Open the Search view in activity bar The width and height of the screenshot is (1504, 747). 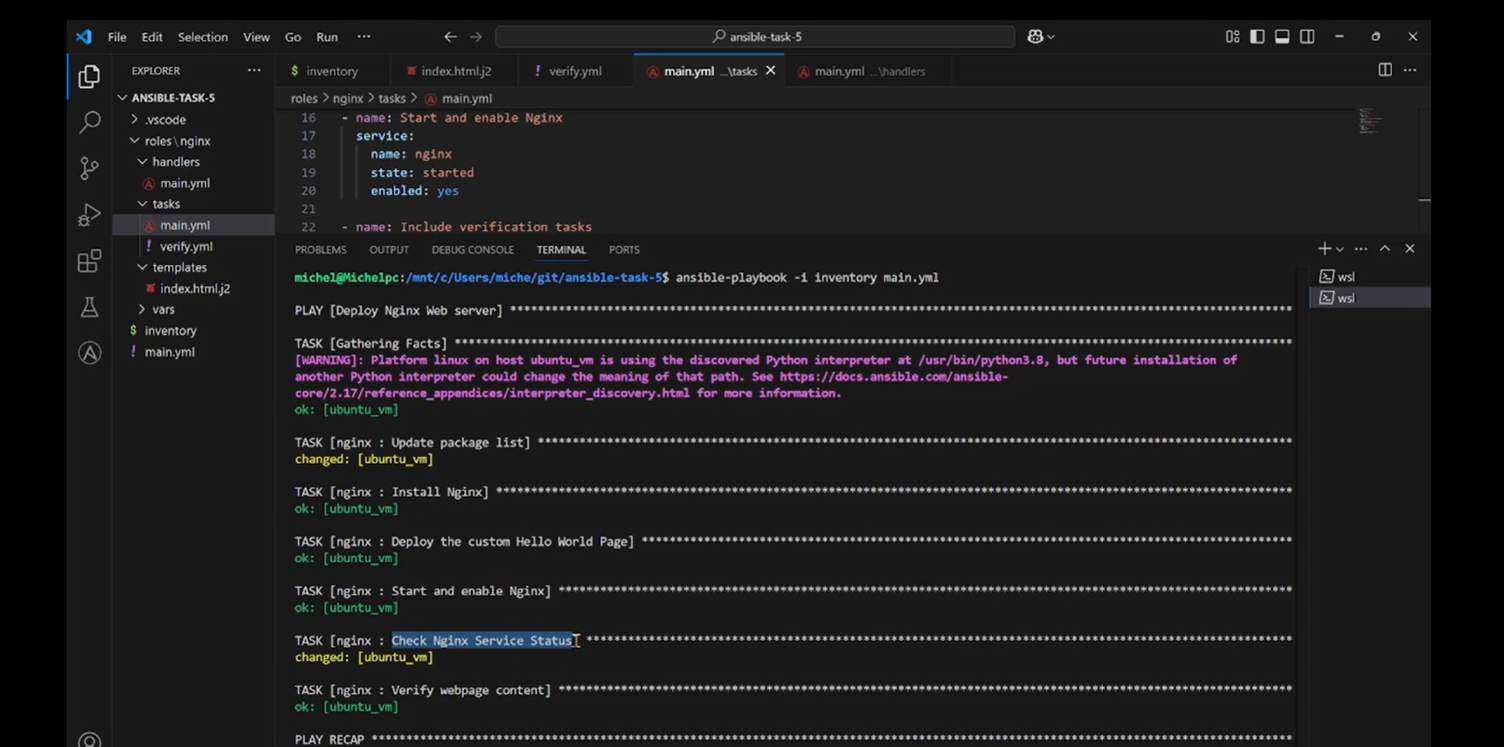tap(89, 122)
